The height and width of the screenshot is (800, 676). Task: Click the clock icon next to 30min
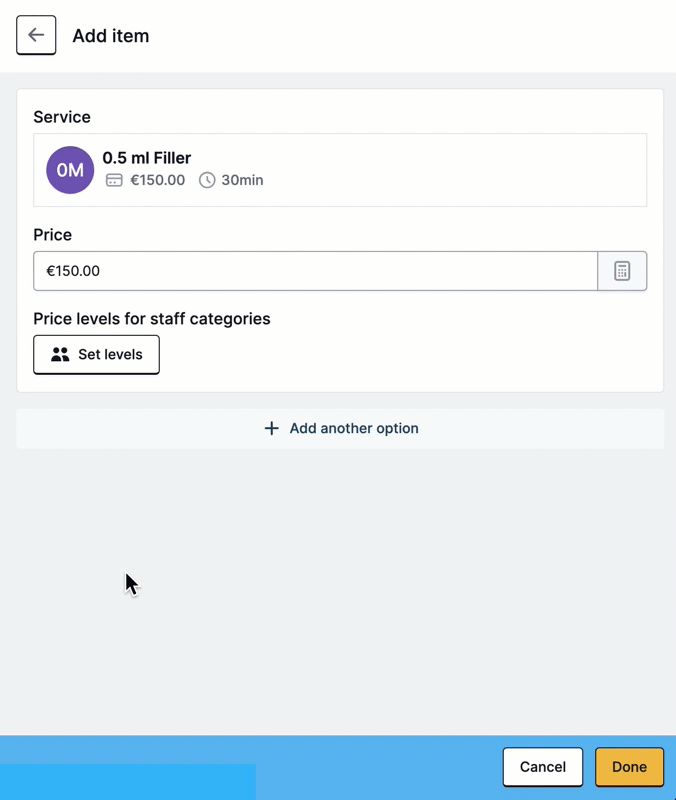click(207, 180)
